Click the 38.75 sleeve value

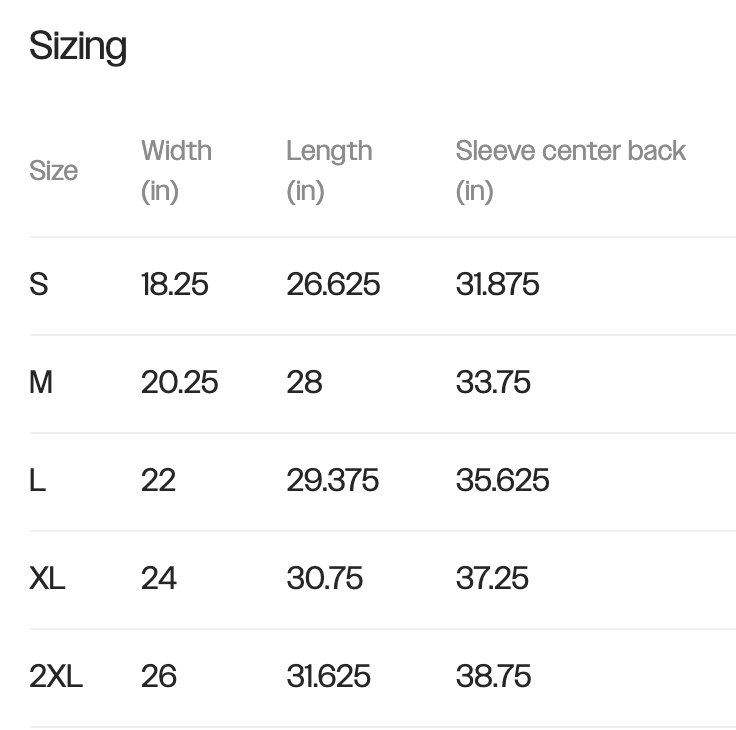(x=493, y=677)
